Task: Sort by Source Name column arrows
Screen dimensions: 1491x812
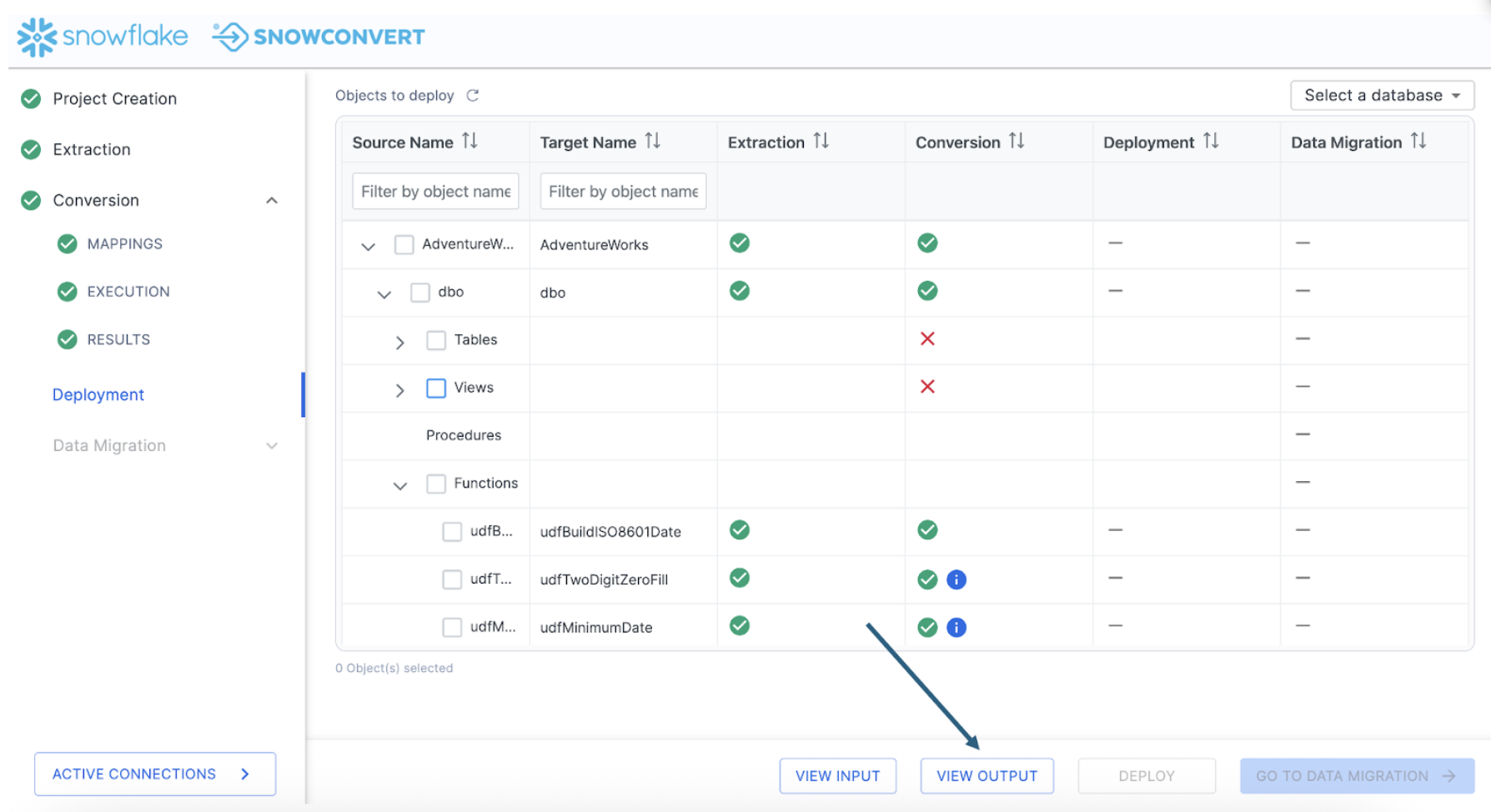Action: (470, 142)
